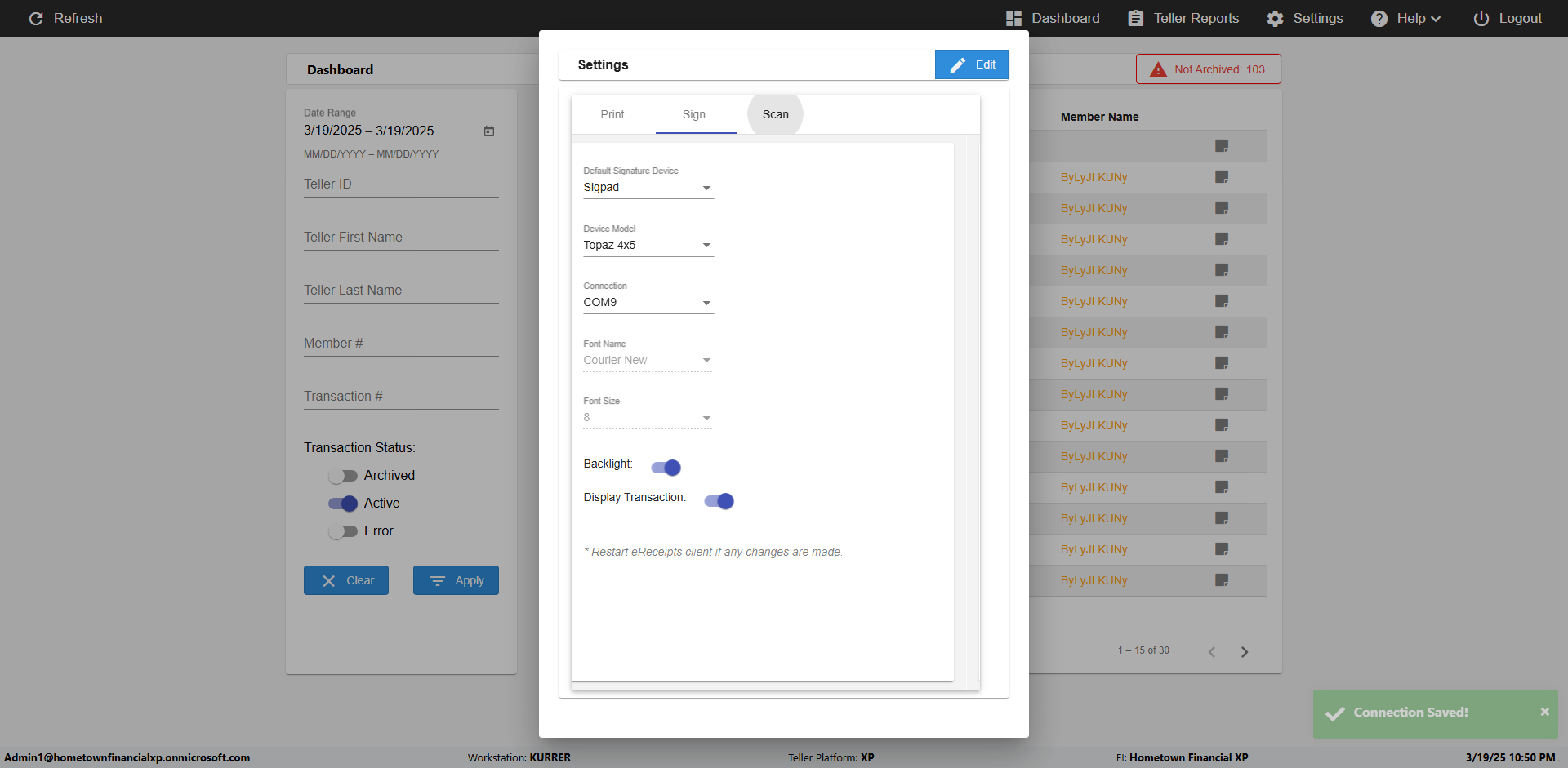Open the Device Model dropdown
1568x768 pixels.
(x=648, y=246)
